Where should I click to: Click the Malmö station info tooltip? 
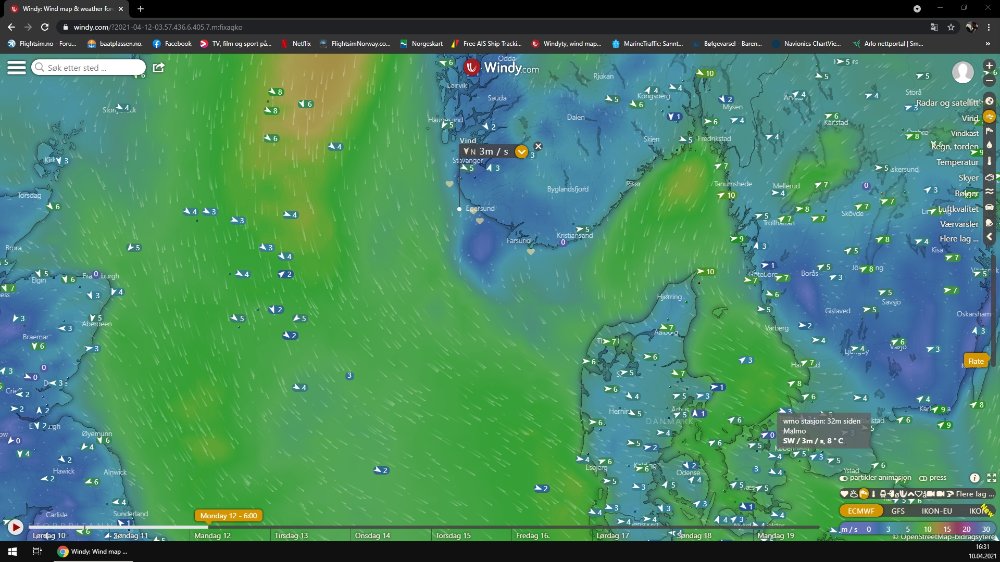click(824, 431)
